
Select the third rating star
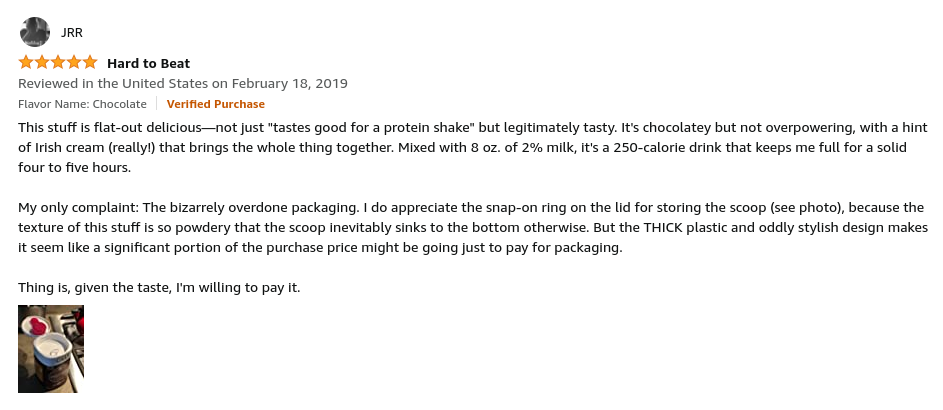pyautogui.click(x=58, y=63)
